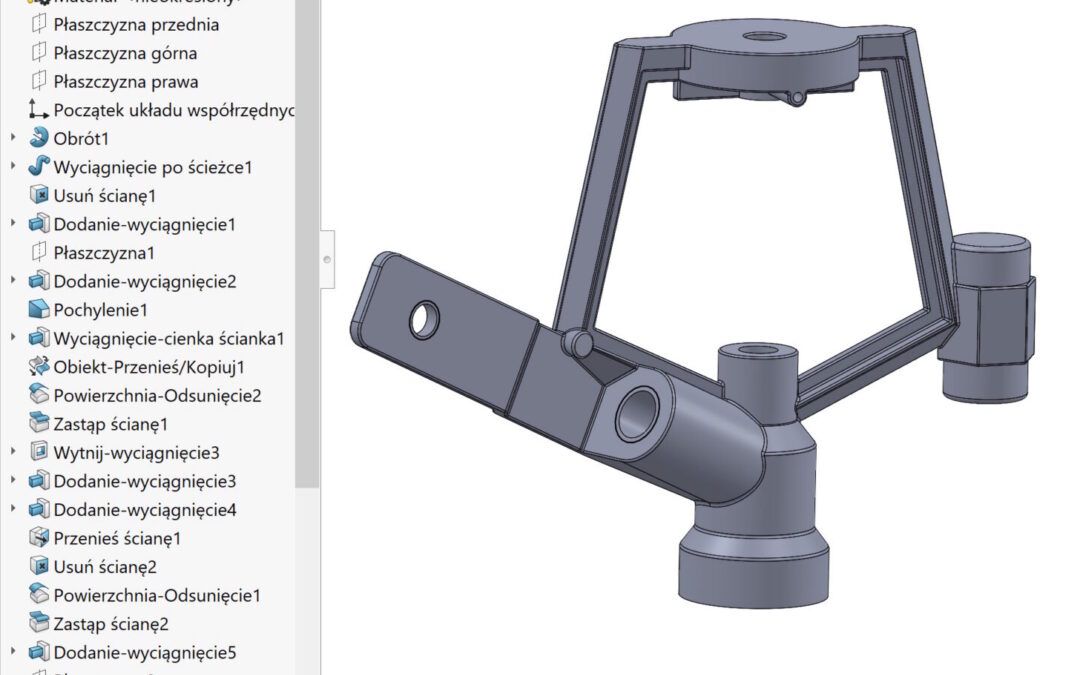This screenshot has width=1080, height=675.
Task: Click the Wyciągnięcie po ścieżce1 sweep icon
Action: (39, 167)
